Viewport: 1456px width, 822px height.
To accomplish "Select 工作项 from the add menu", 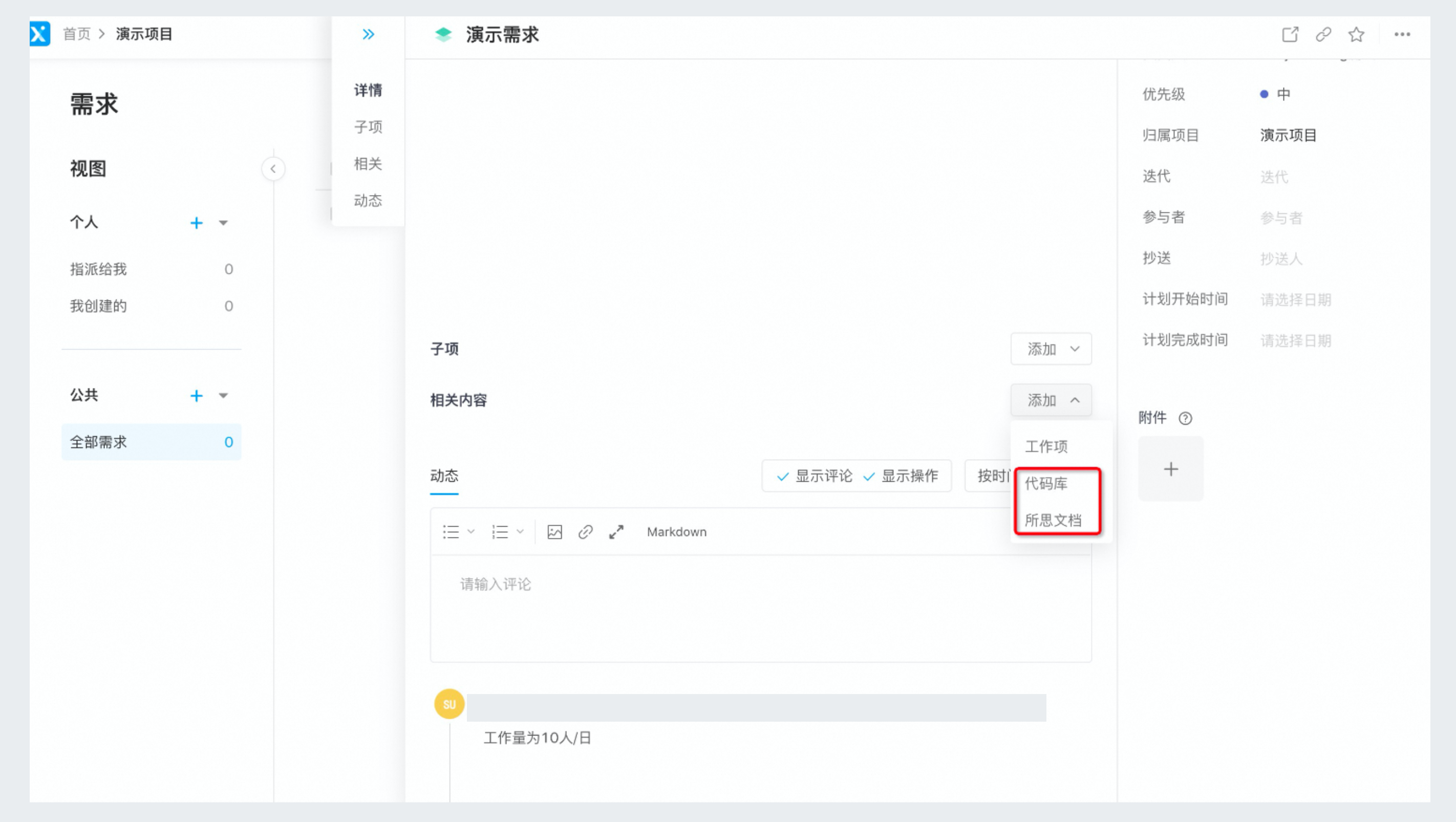I will (1046, 446).
